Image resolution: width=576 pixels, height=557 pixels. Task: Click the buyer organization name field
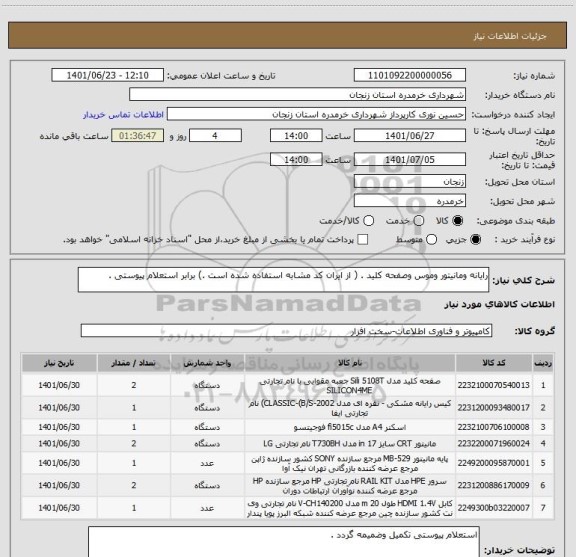coord(297,95)
